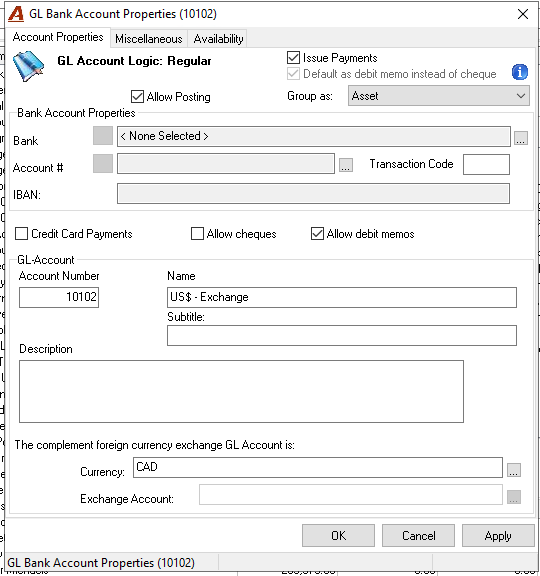Click the Transaction Code input field
Viewport: 540px width, 576px height.
(x=486, y=165)
